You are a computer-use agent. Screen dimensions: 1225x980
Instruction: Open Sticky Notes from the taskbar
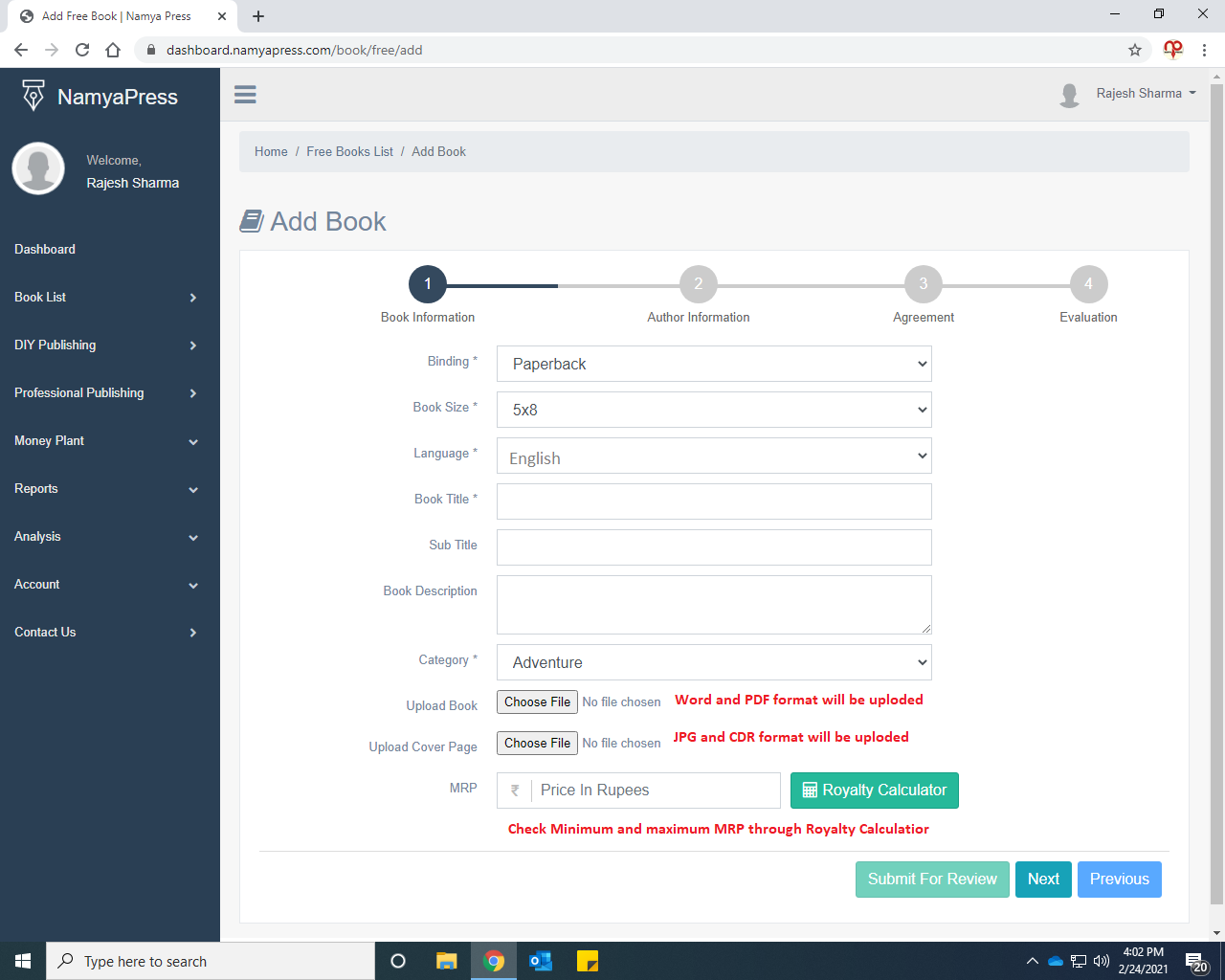click(588, 961)
